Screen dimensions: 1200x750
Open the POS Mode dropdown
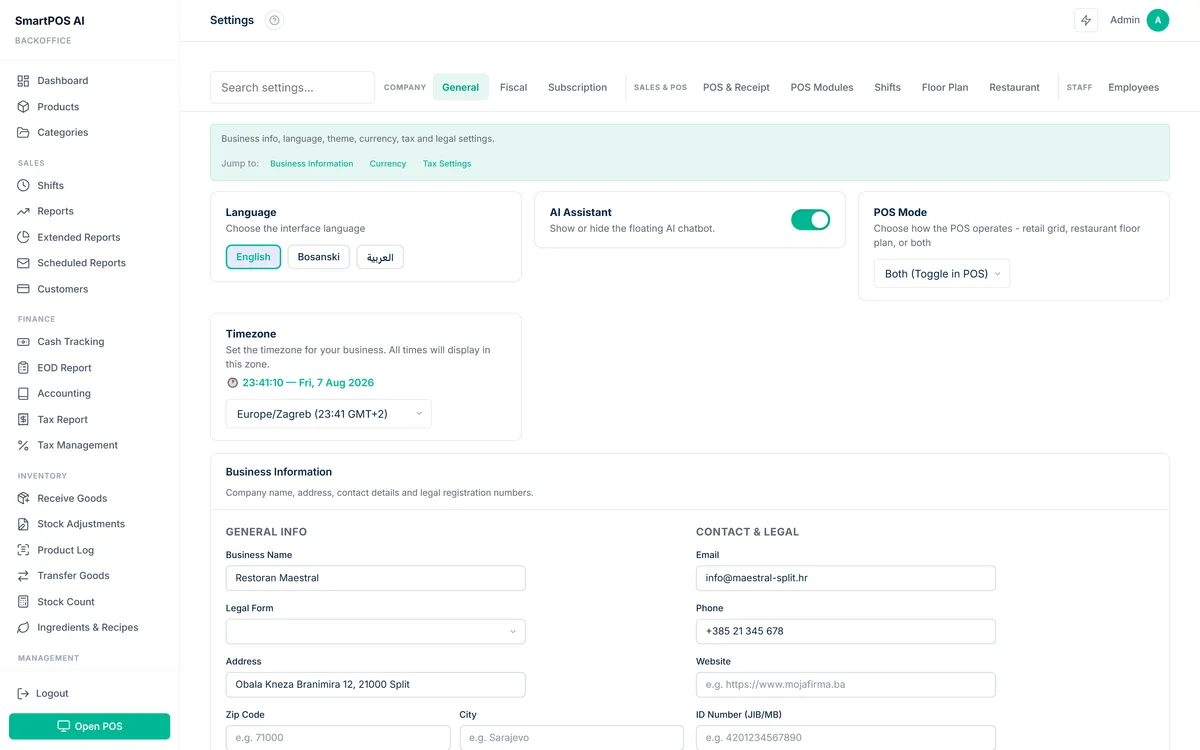pyautogui.click(x=942, y=274)
